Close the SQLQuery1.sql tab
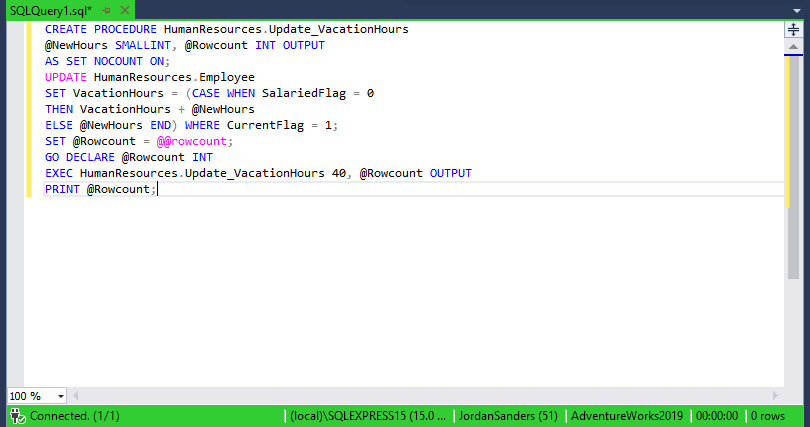 pyautogui.click(x=124, y=10)
